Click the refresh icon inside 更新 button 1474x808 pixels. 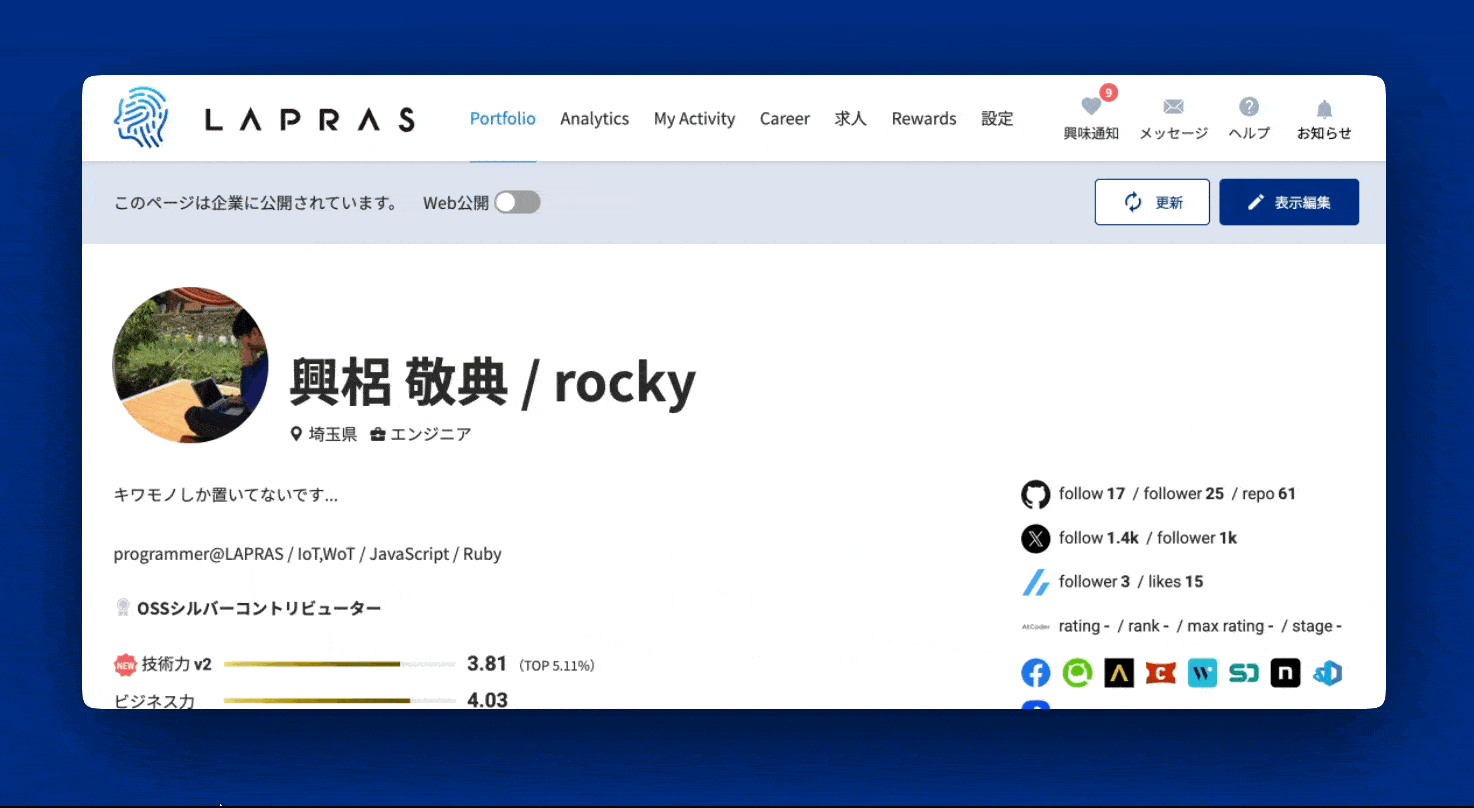tap(1133, 202)
